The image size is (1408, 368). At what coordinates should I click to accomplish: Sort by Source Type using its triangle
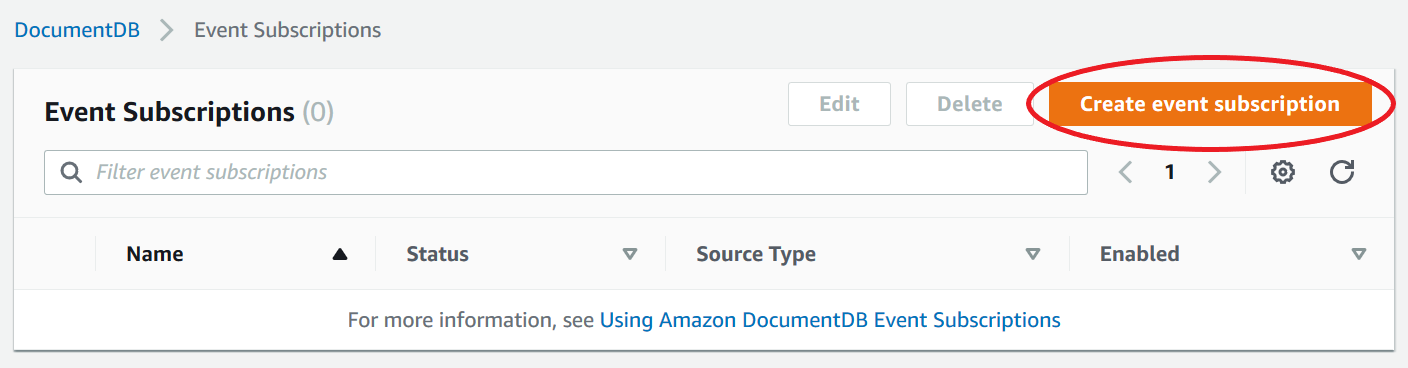pos(1034,254)
